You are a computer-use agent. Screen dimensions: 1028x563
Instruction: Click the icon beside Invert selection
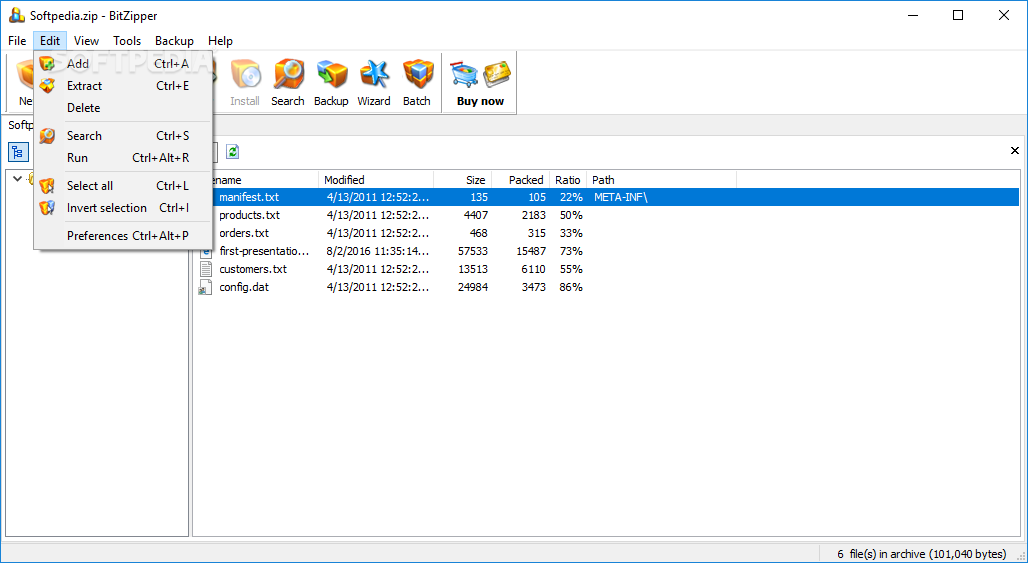pyautogui.click(x=47, y=208)
